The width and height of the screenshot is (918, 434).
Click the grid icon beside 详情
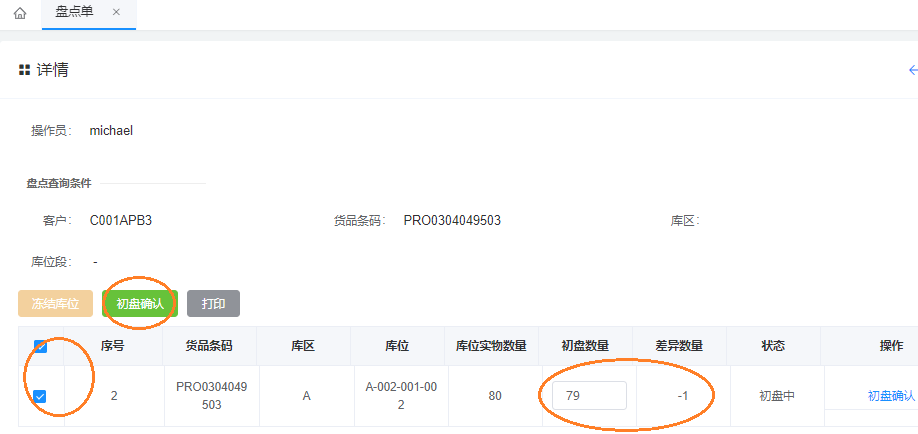tap(24, 70)
